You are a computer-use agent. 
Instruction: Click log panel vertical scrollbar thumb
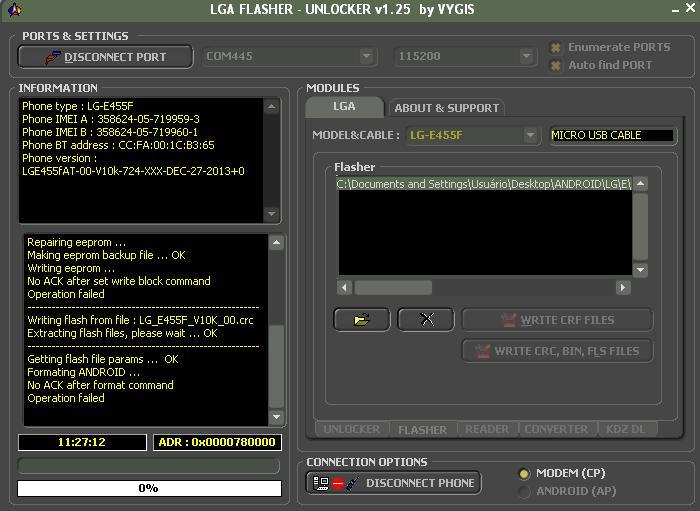276,366
